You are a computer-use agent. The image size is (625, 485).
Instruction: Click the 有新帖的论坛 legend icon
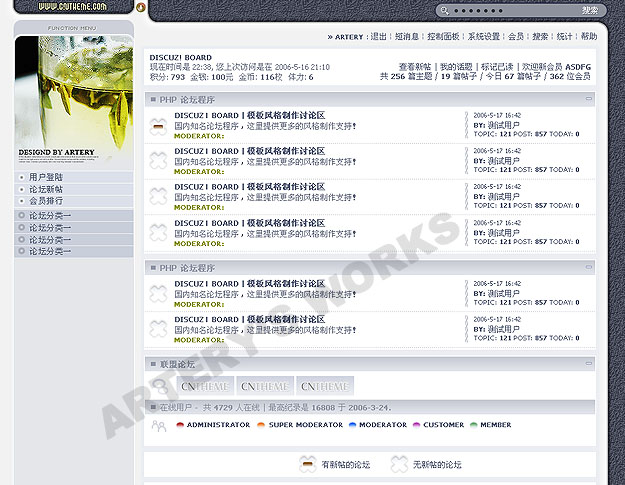click(307, 464)
